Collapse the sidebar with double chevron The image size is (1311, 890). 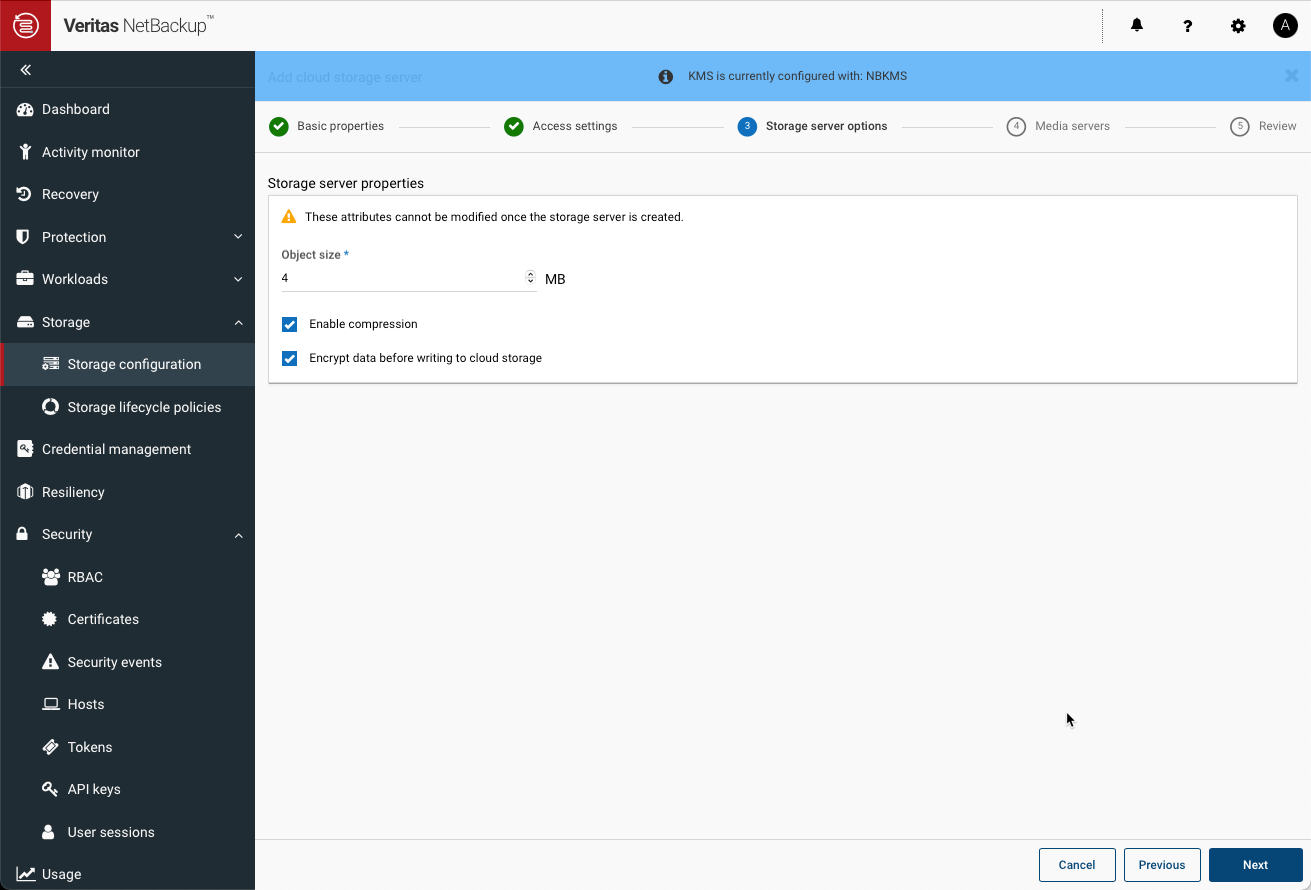[x=26, y=70]
